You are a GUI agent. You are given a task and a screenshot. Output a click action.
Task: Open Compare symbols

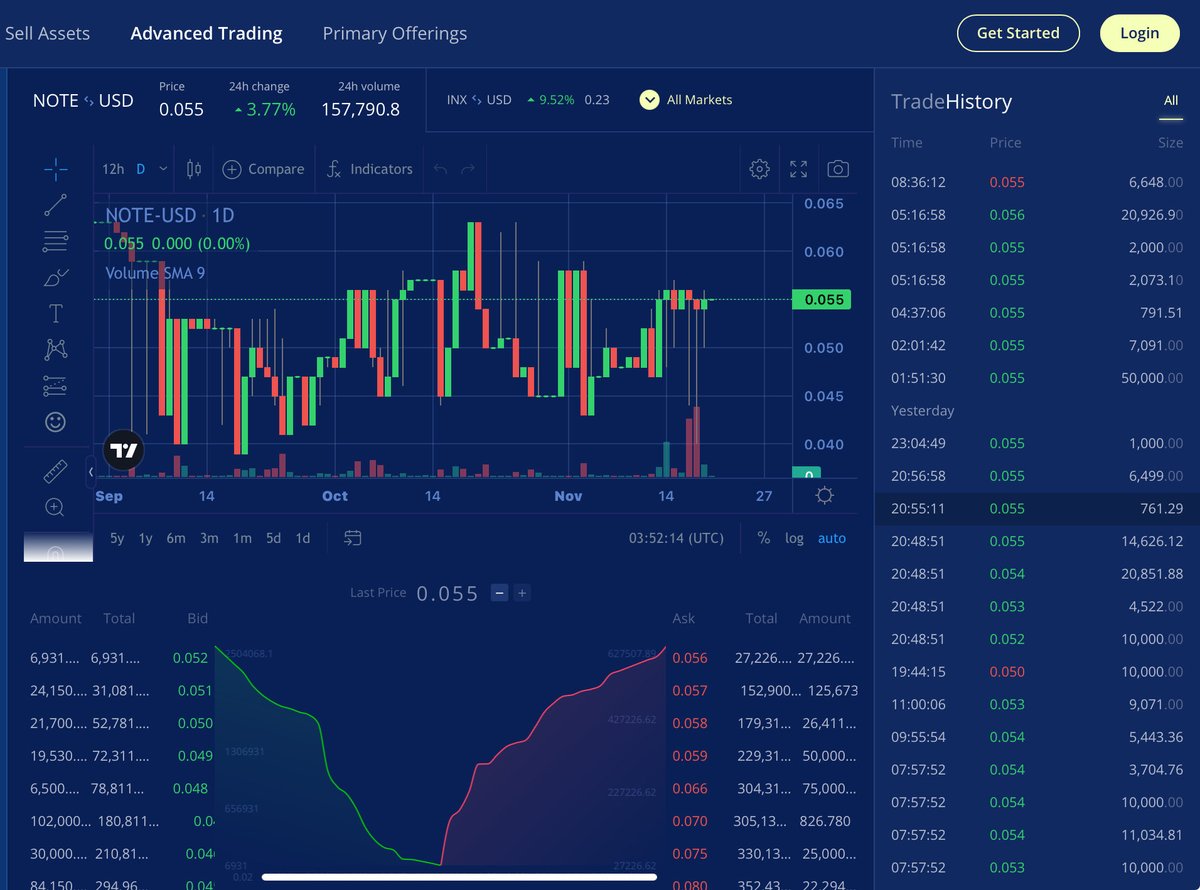click(x=263, y=169)
